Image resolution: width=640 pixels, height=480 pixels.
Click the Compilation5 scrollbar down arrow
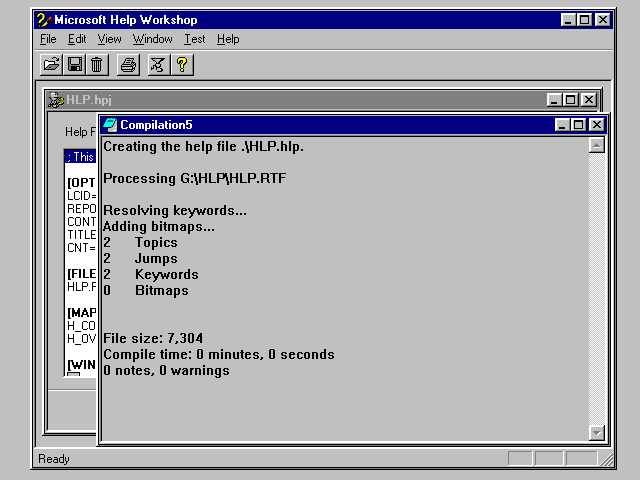click(597, 433)
